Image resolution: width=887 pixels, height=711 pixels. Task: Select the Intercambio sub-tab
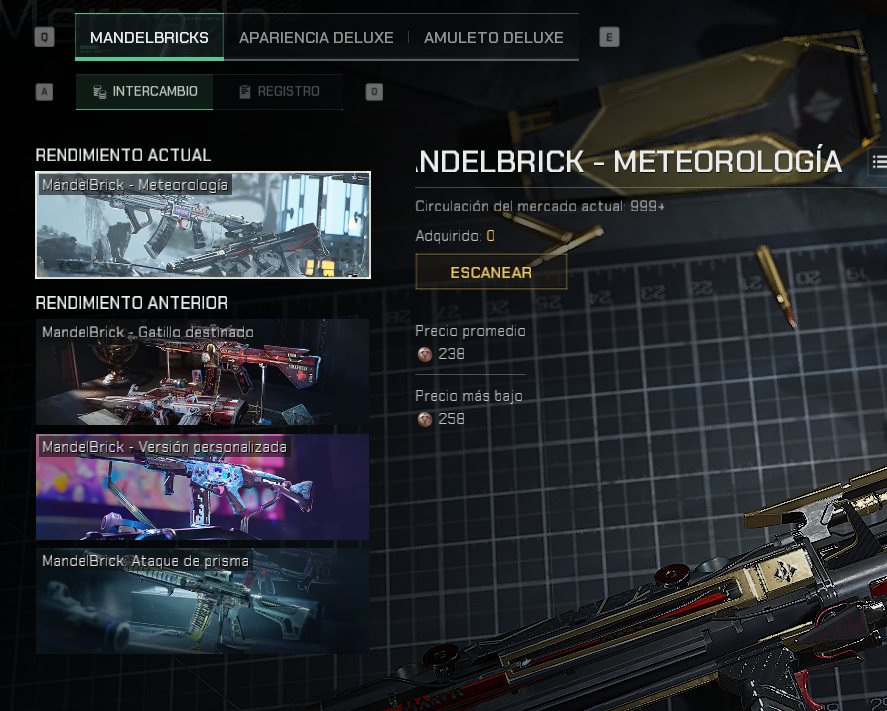tap(145, 92)
